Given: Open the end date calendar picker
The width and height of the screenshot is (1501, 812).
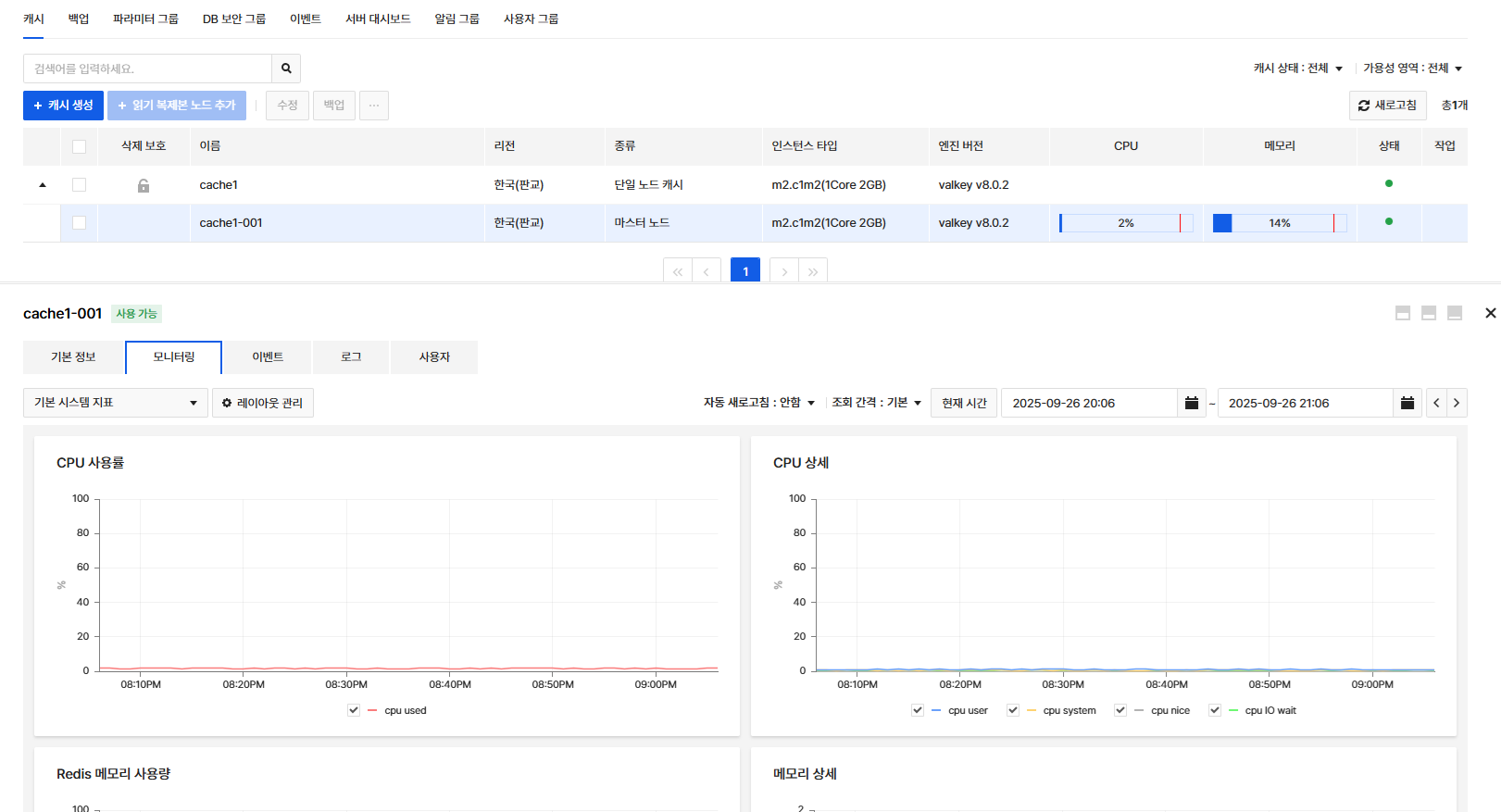Looking at the screenshot, I should (x=1407, y=403).
